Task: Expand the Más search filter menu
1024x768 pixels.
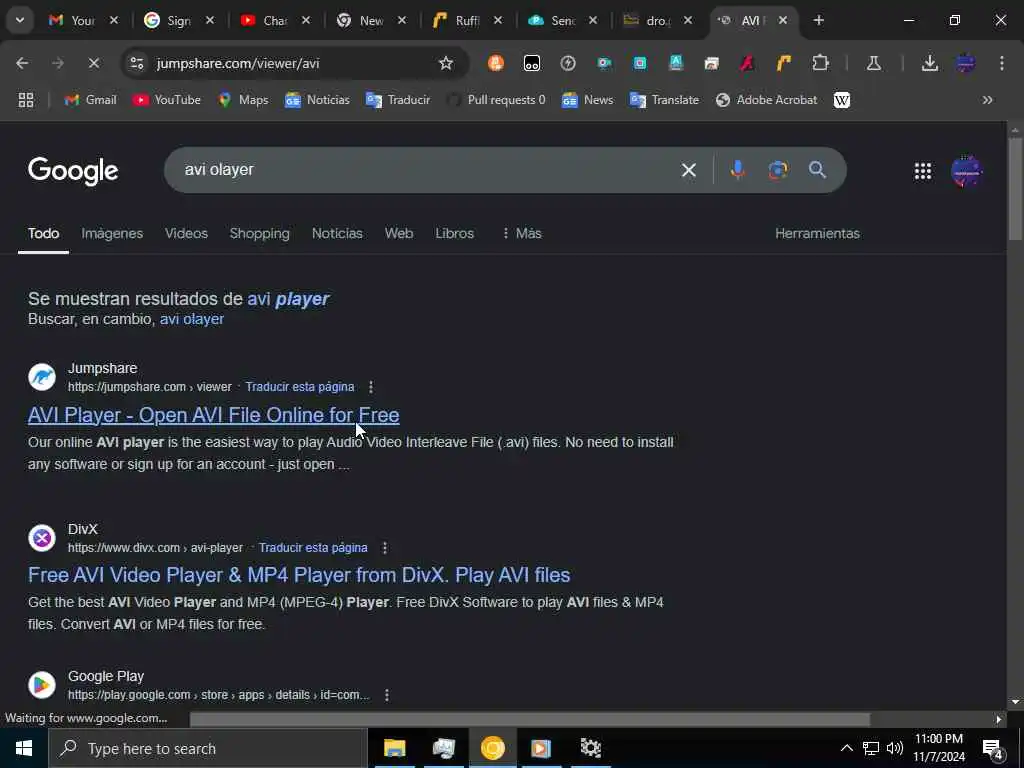Action: tap(522, 233)
